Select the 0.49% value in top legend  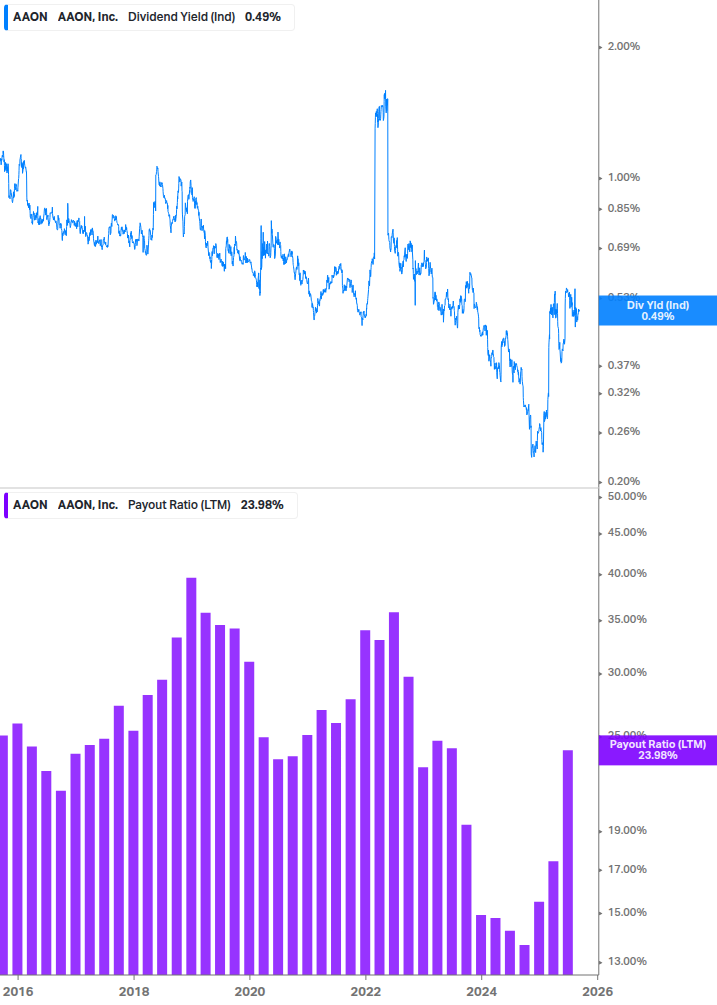coord(262,17)
